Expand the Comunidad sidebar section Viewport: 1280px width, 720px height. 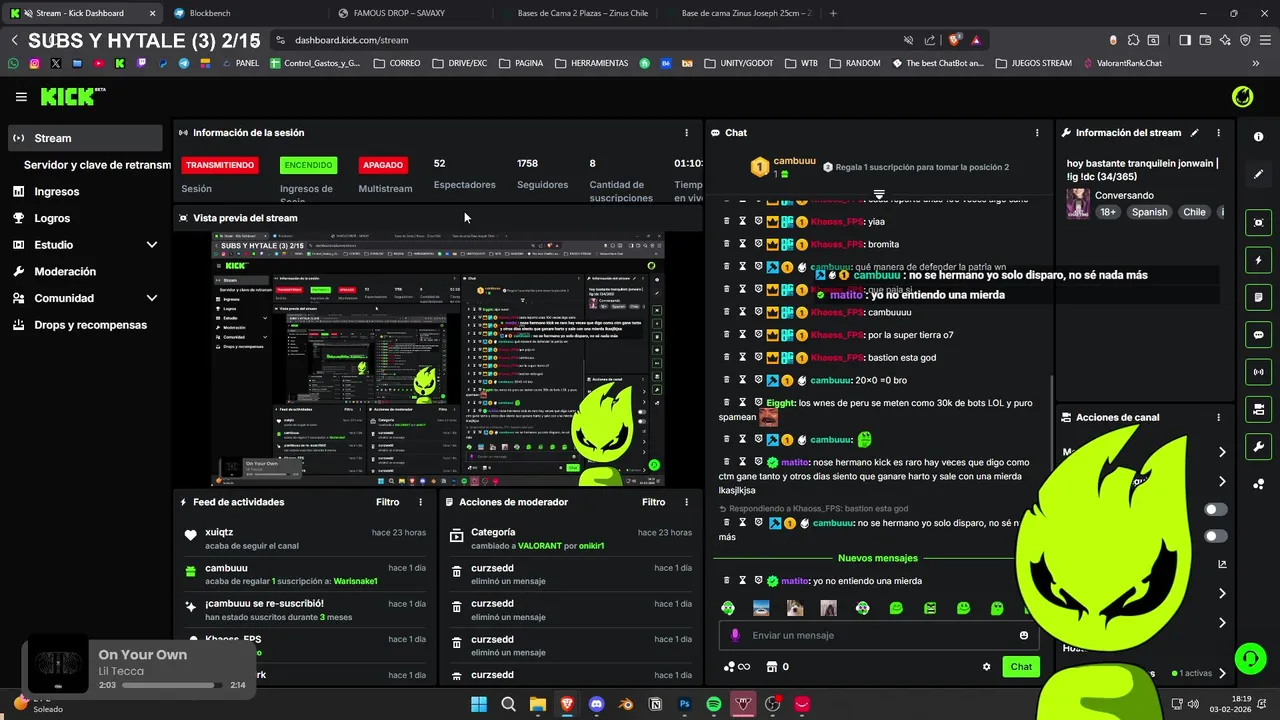[x=85, y=298]
